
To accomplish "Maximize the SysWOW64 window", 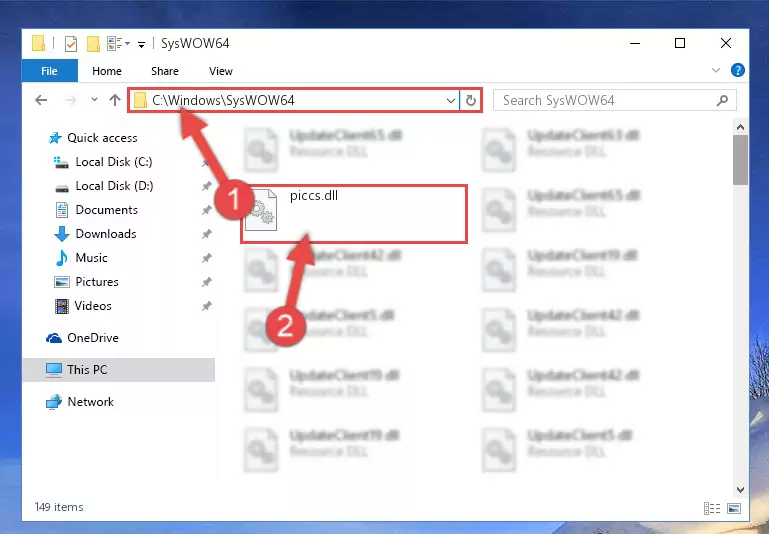I will 680,43.
